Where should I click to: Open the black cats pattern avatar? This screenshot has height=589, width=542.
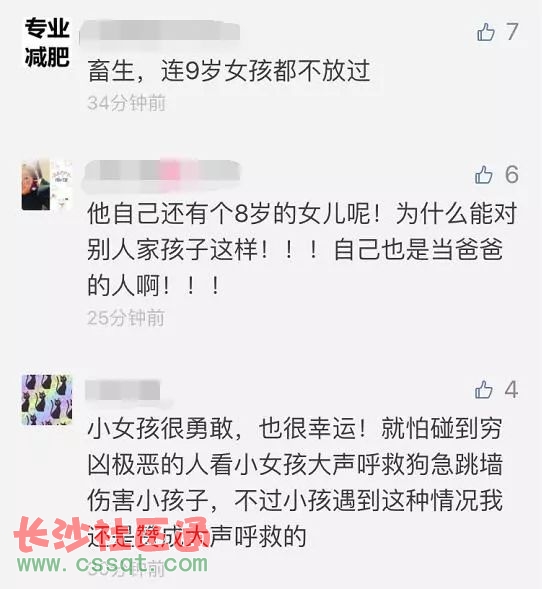pos(47,400)
